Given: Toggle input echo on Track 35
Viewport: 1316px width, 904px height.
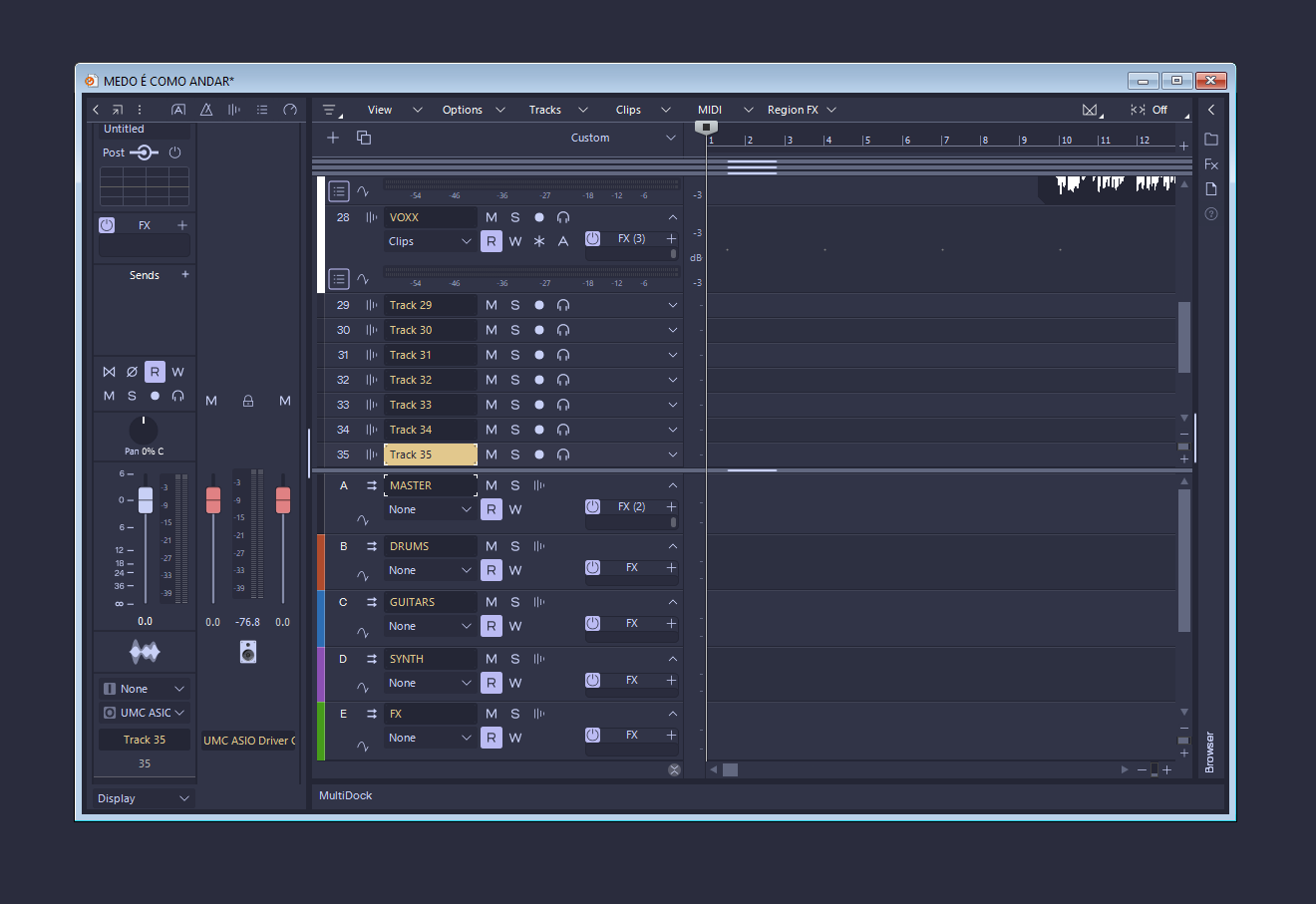Looking at the screenshot, I should (563, 454).
